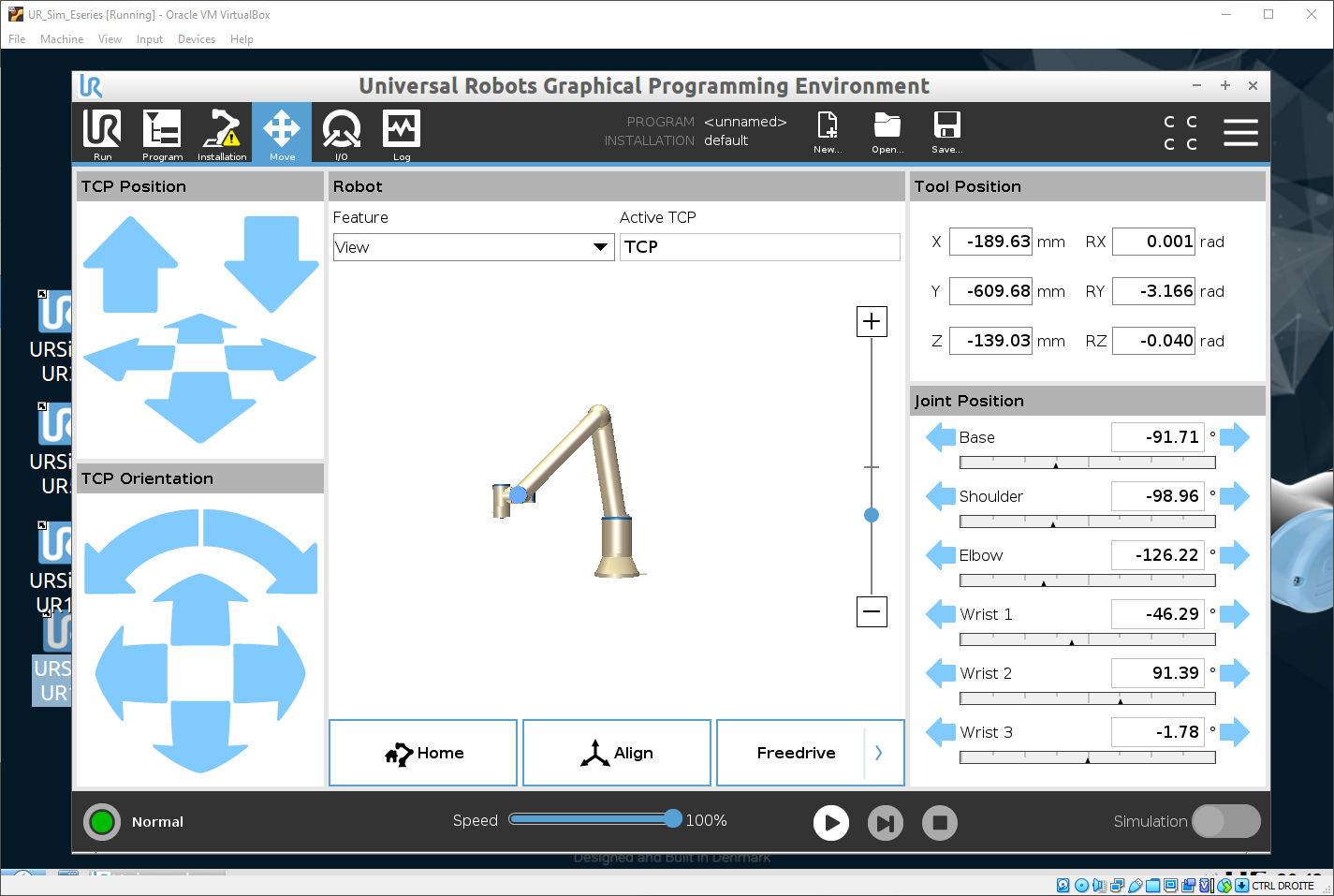Image resolution: width=1334 pixels, height=896 pixels.
Task: Open the Devices menu in VirtualBox
Action: (196, 39)
